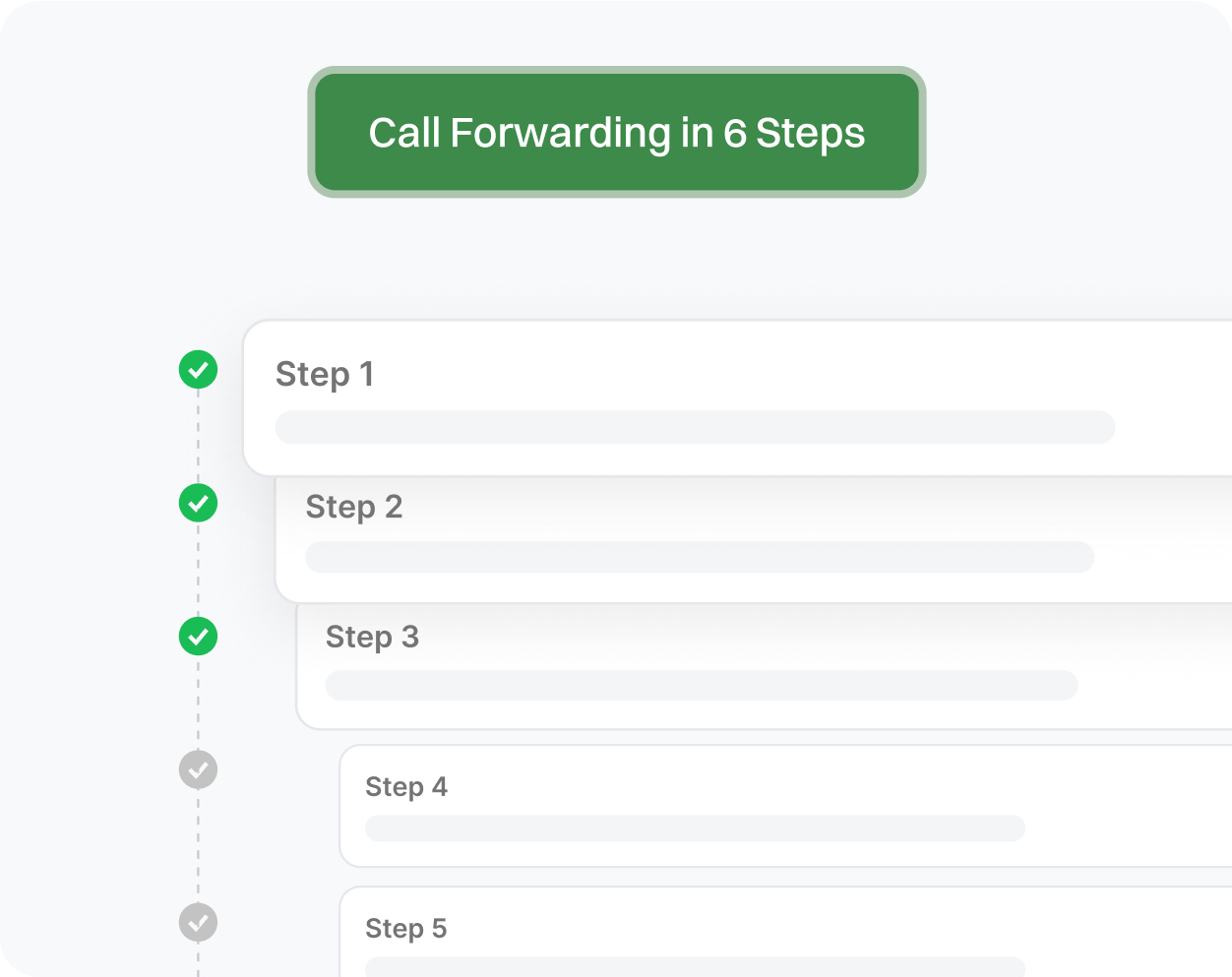Select the Step 4 title text
1232x977 pixels.
(406, 787)
